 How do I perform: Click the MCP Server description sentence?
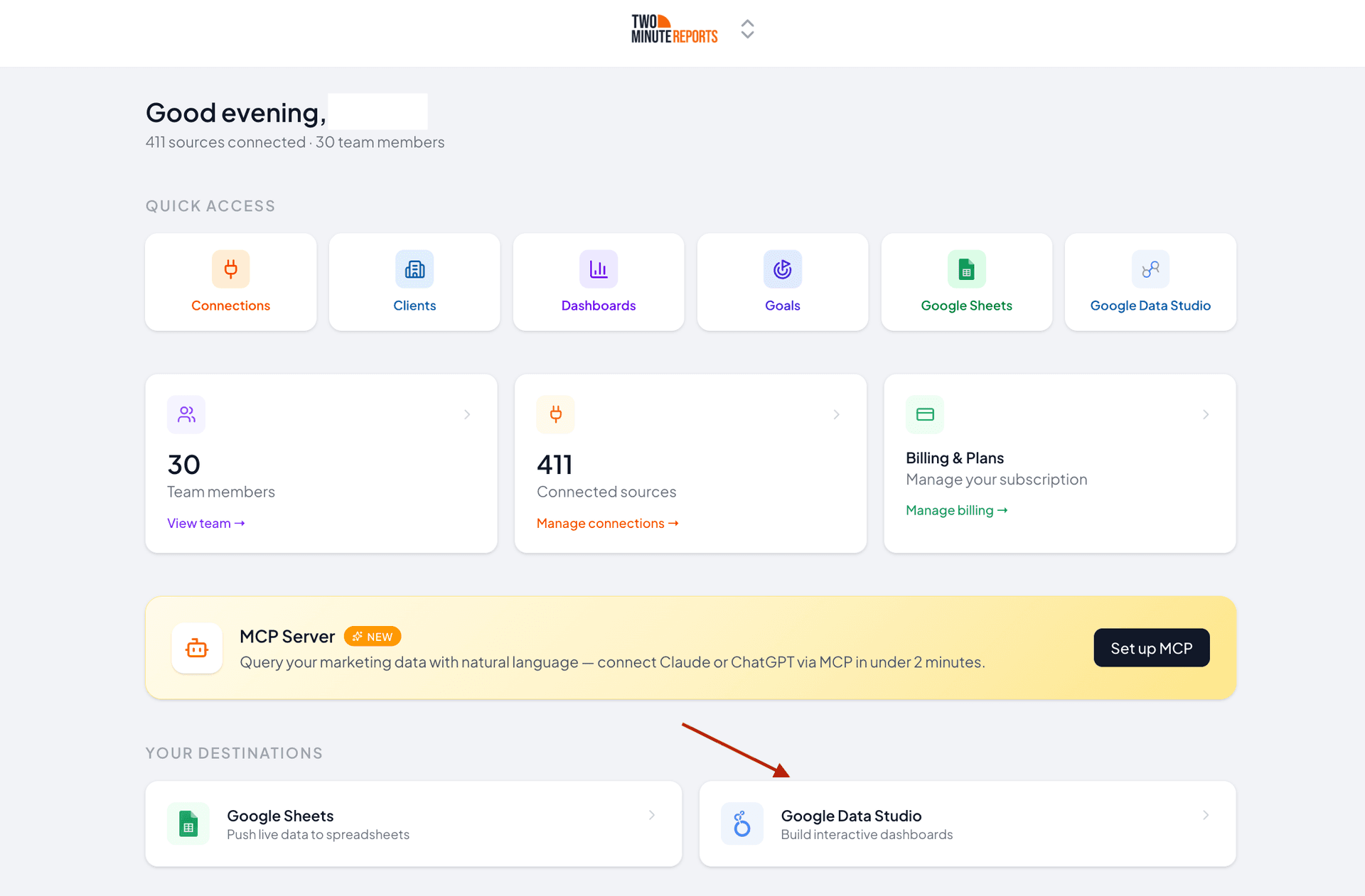pyautogui.click(x=612, y=662)
